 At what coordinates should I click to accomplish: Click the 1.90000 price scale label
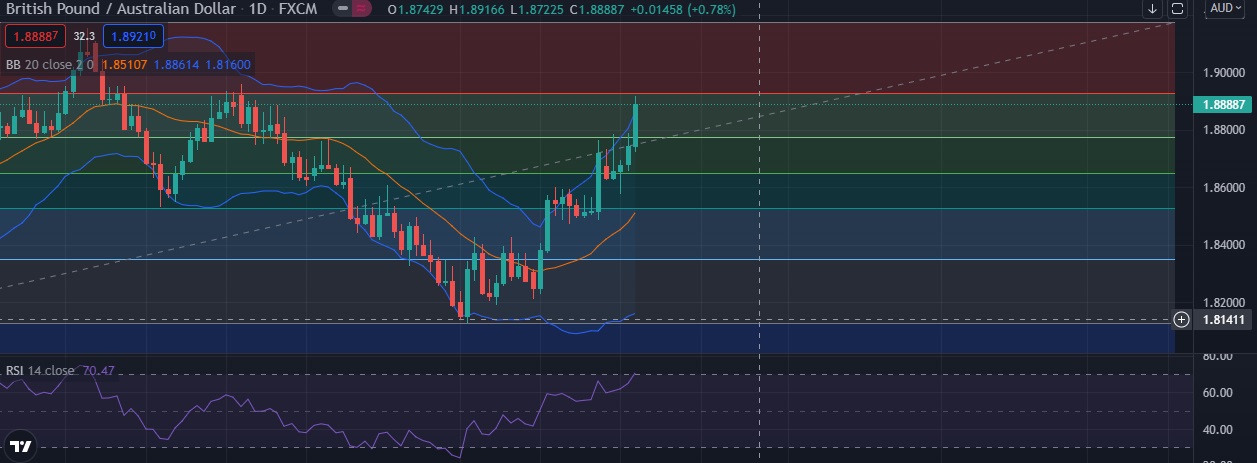click(x=1223, y=73)
